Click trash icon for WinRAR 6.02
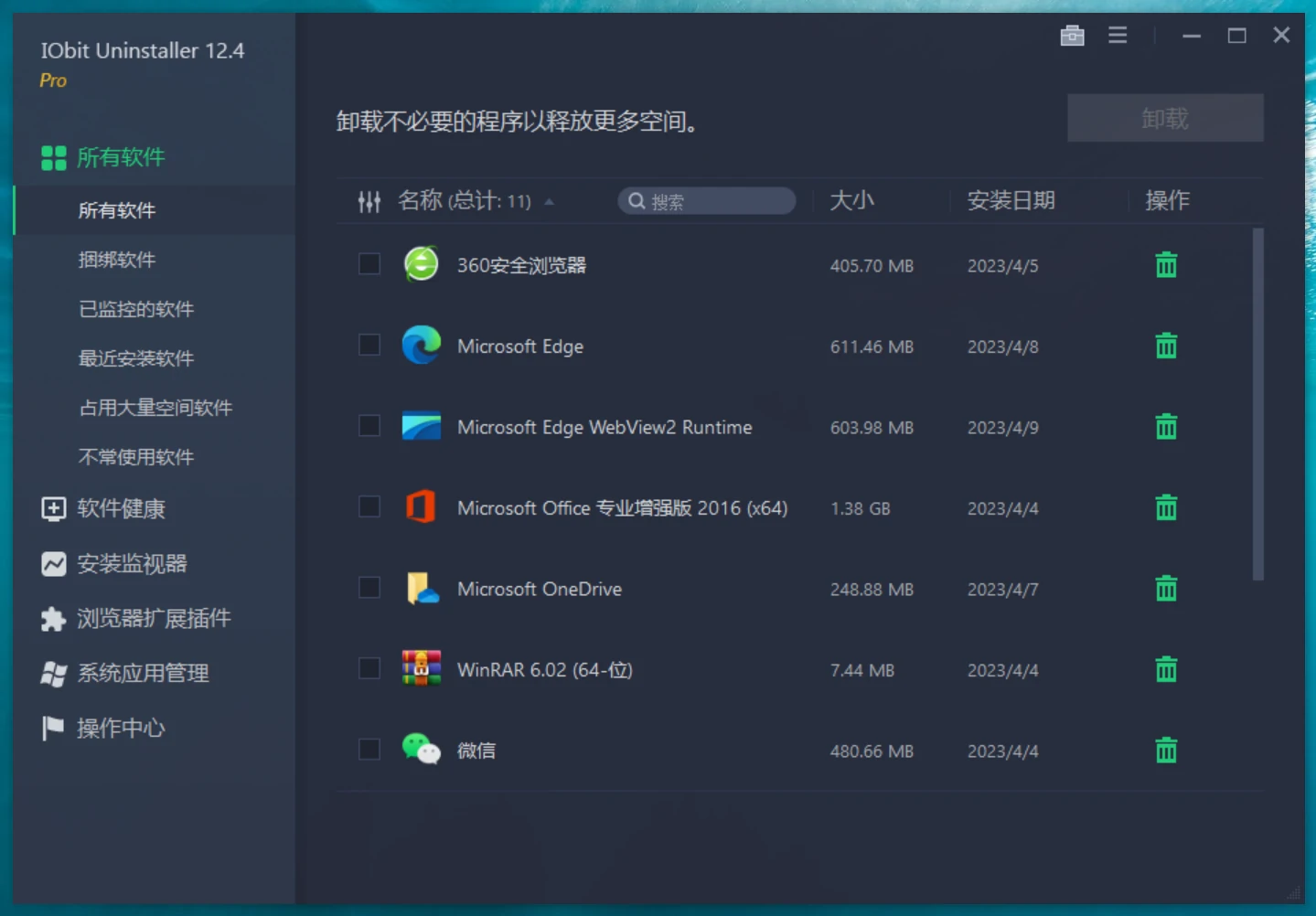Image resolution: width=1316 pixels, height=916 pixels. point(1165,670)
